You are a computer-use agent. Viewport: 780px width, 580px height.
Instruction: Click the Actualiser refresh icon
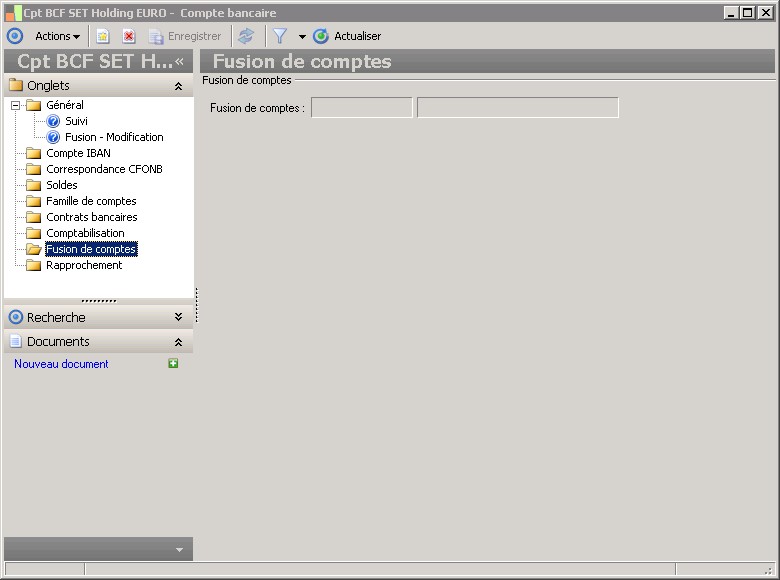pos(321,36)
